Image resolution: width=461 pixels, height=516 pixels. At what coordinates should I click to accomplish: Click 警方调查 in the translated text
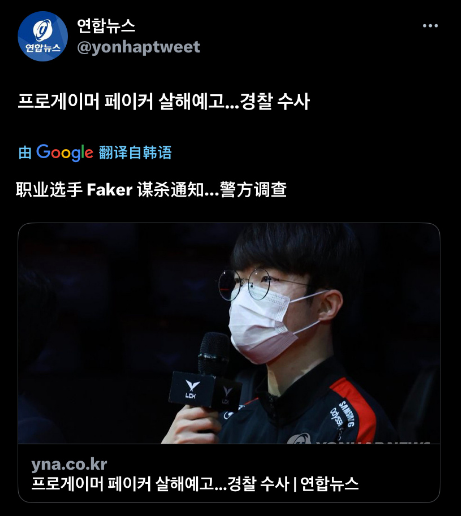click(x=253, y=190)
